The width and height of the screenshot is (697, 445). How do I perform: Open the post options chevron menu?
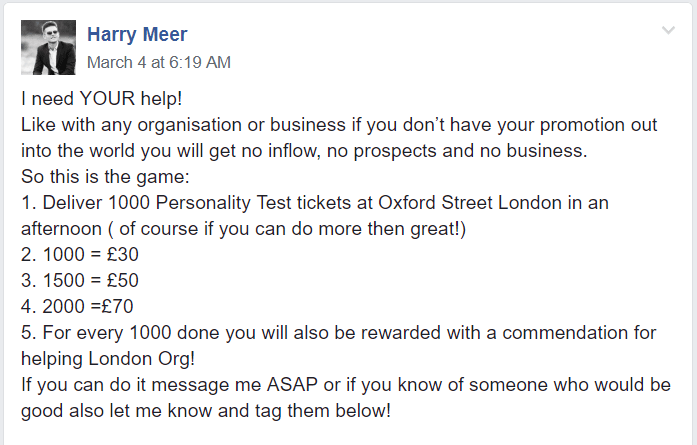668,30
